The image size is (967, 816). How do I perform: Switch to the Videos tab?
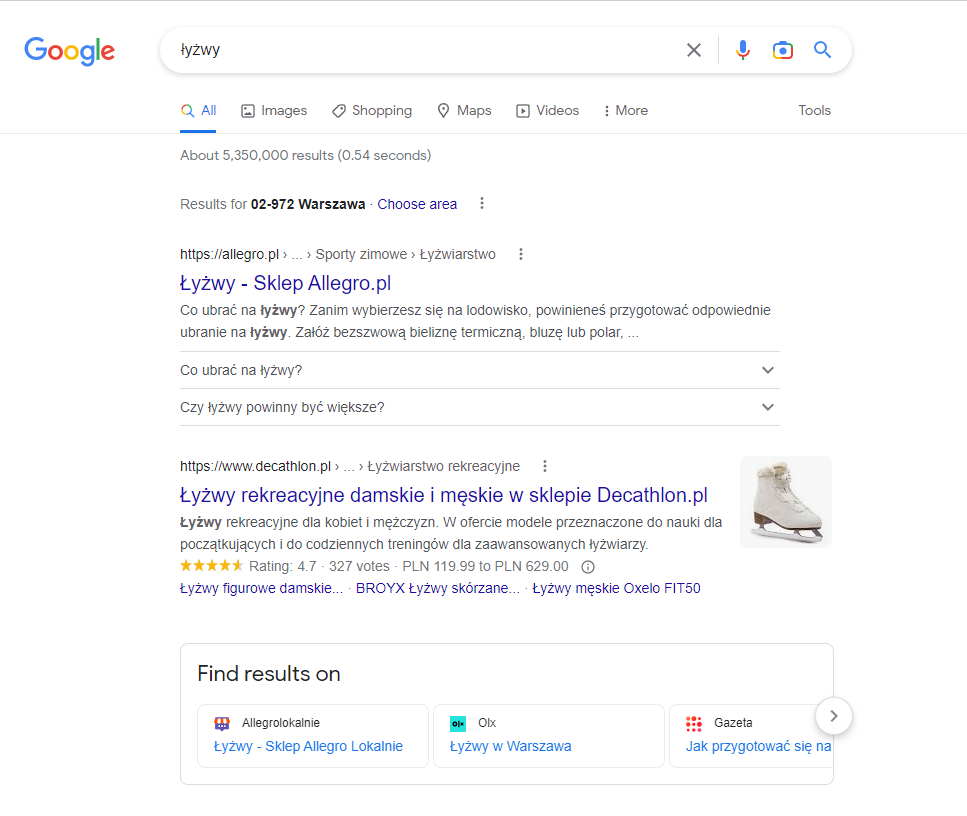548,110
